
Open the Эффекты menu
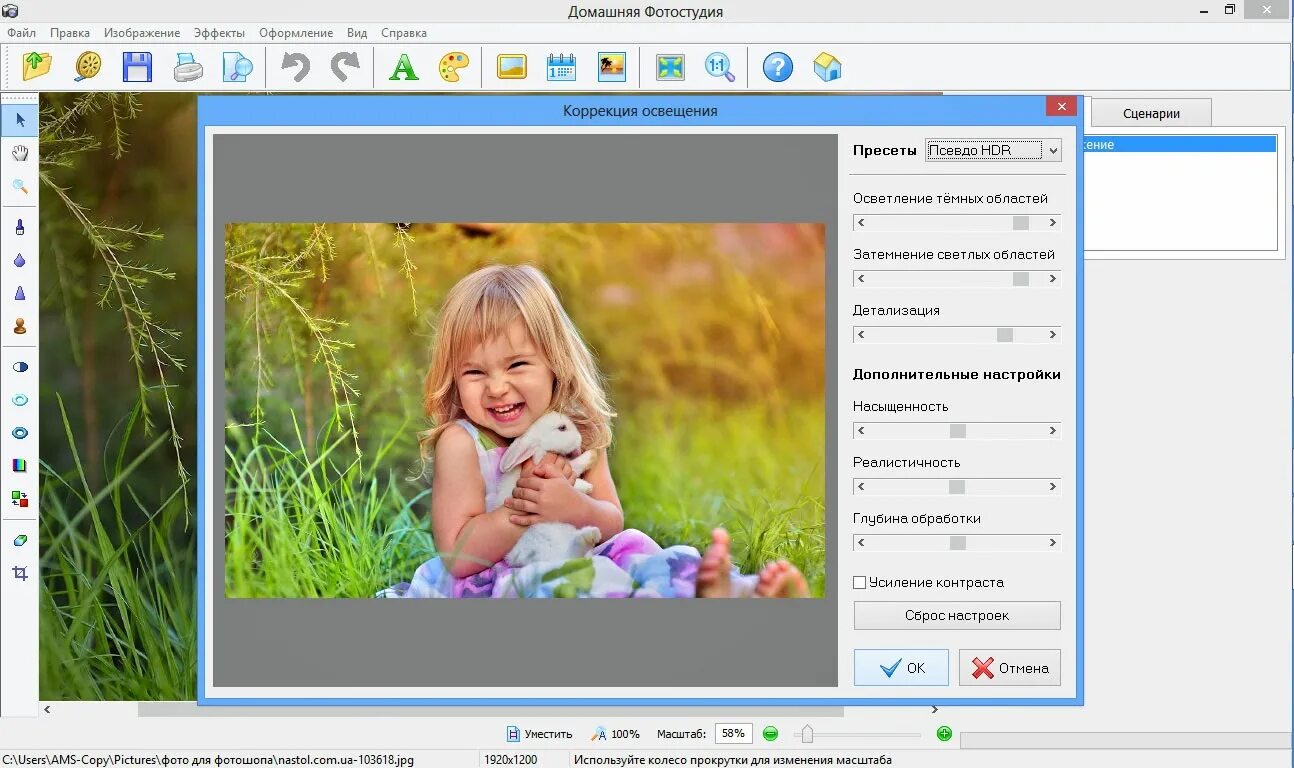click(219, 33)
